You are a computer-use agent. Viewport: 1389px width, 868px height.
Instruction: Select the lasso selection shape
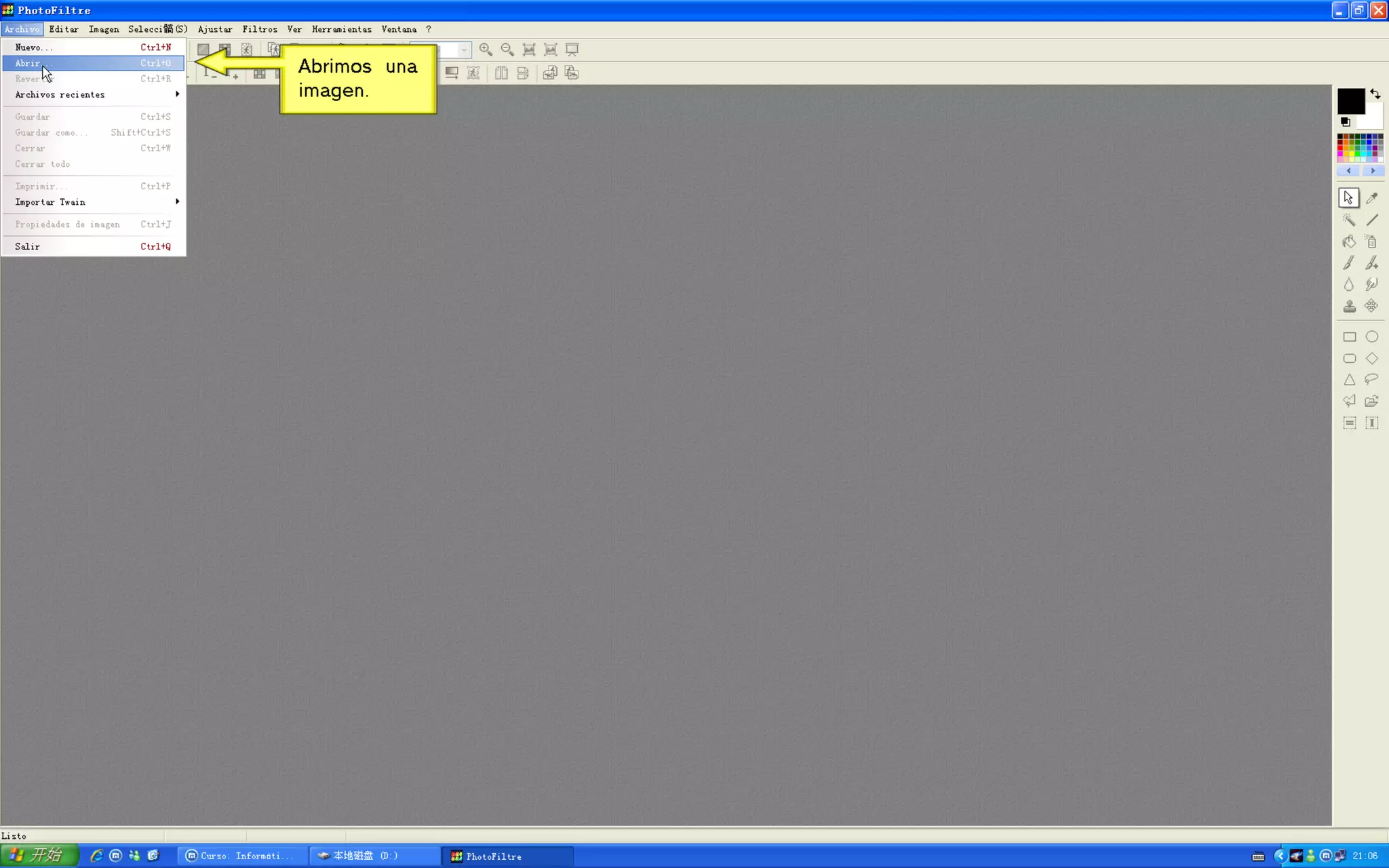[1371, 380]
